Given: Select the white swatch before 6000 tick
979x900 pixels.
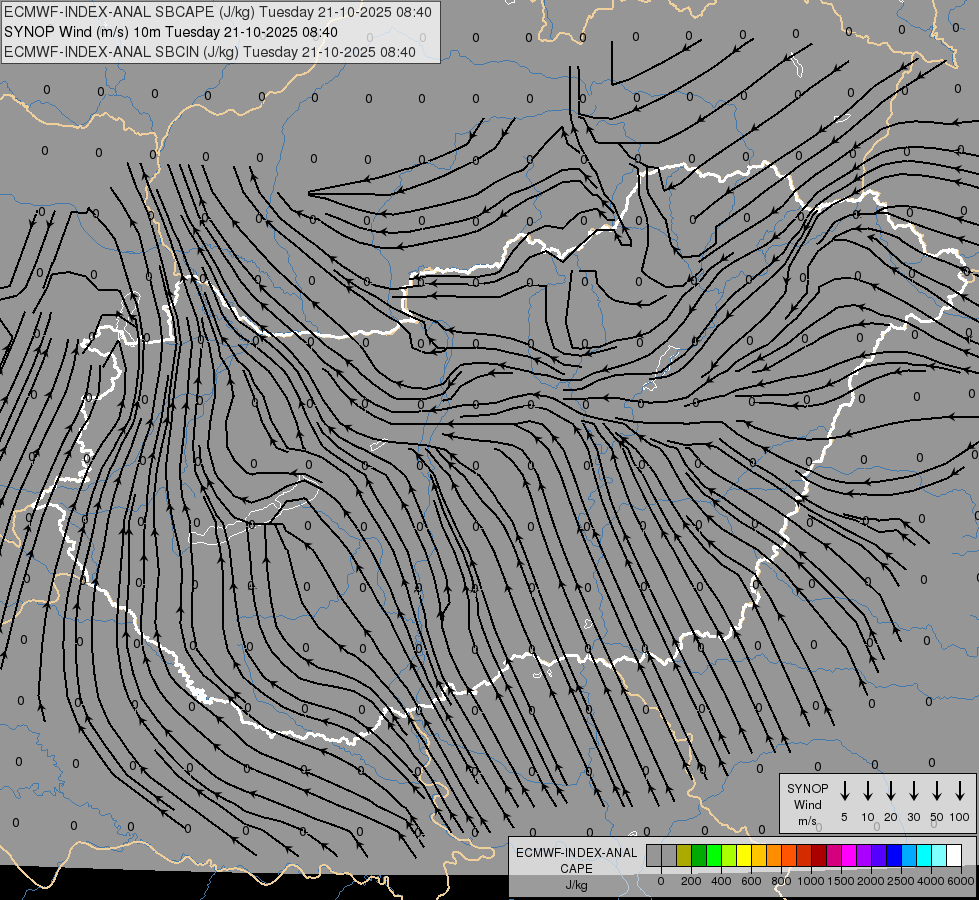Looking at the screenshot, I should (x=955, y=855).
